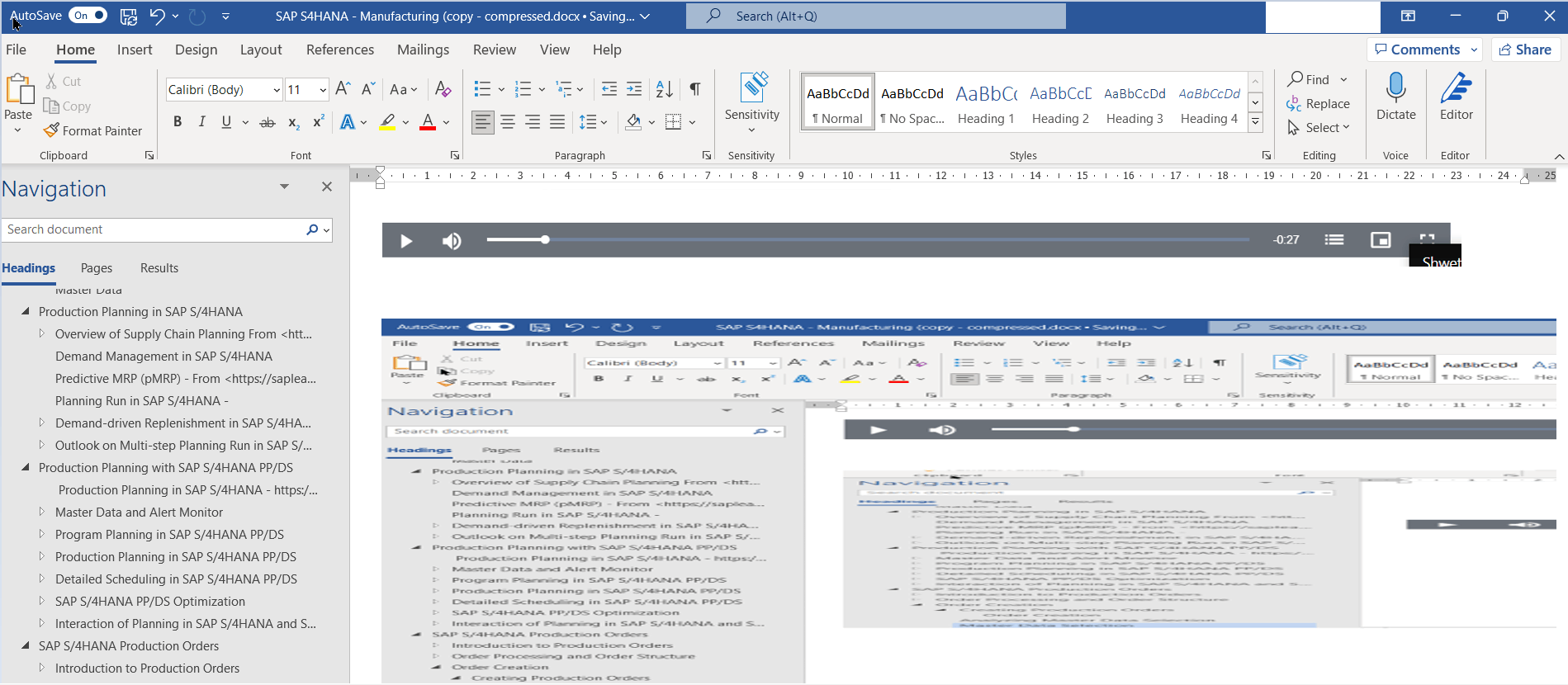Open the Editor pane

1457,97
